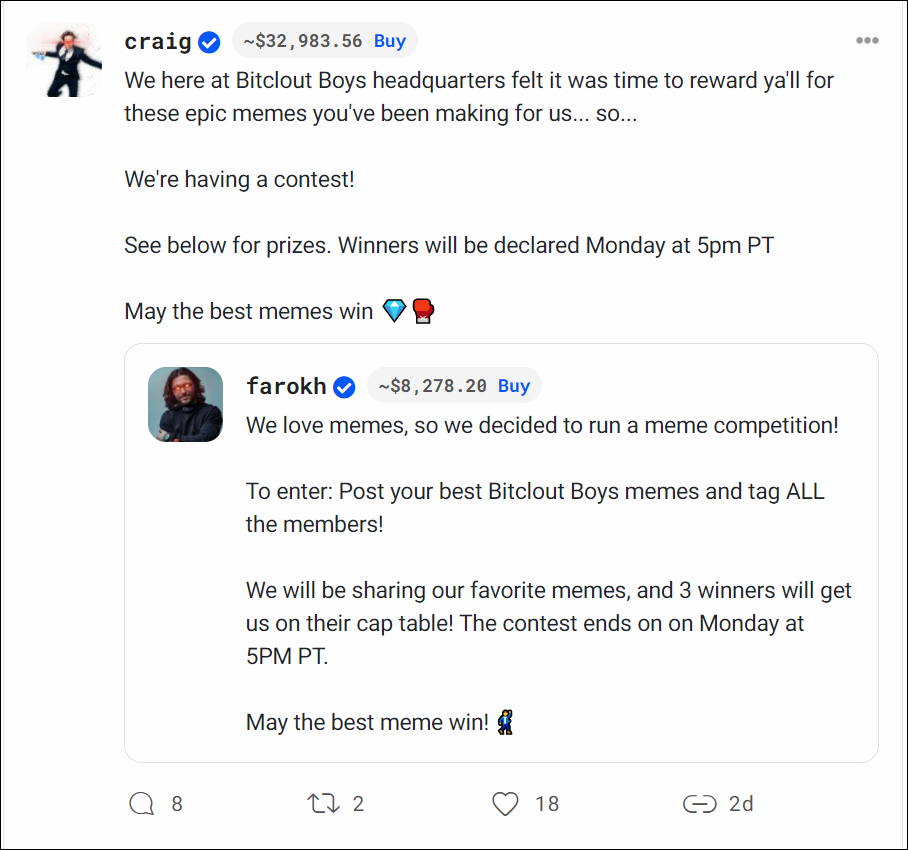
Task: Click the link icon showing 2d
Action: (700, 803)
